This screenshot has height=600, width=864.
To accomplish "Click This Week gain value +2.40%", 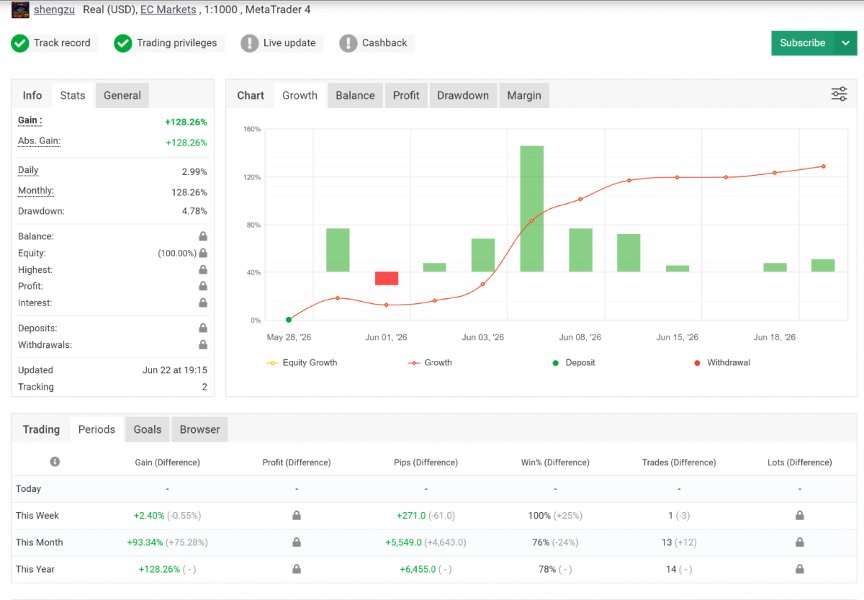I will (149, 516).
